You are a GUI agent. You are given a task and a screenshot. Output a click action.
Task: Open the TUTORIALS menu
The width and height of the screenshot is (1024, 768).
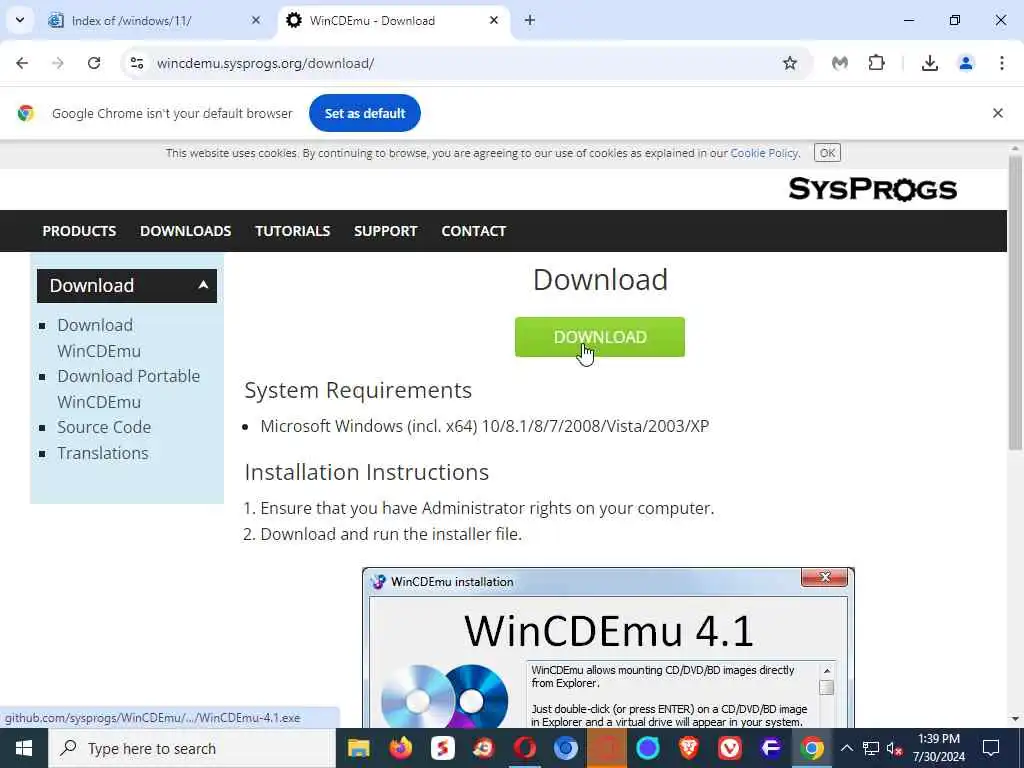point(293,231)
